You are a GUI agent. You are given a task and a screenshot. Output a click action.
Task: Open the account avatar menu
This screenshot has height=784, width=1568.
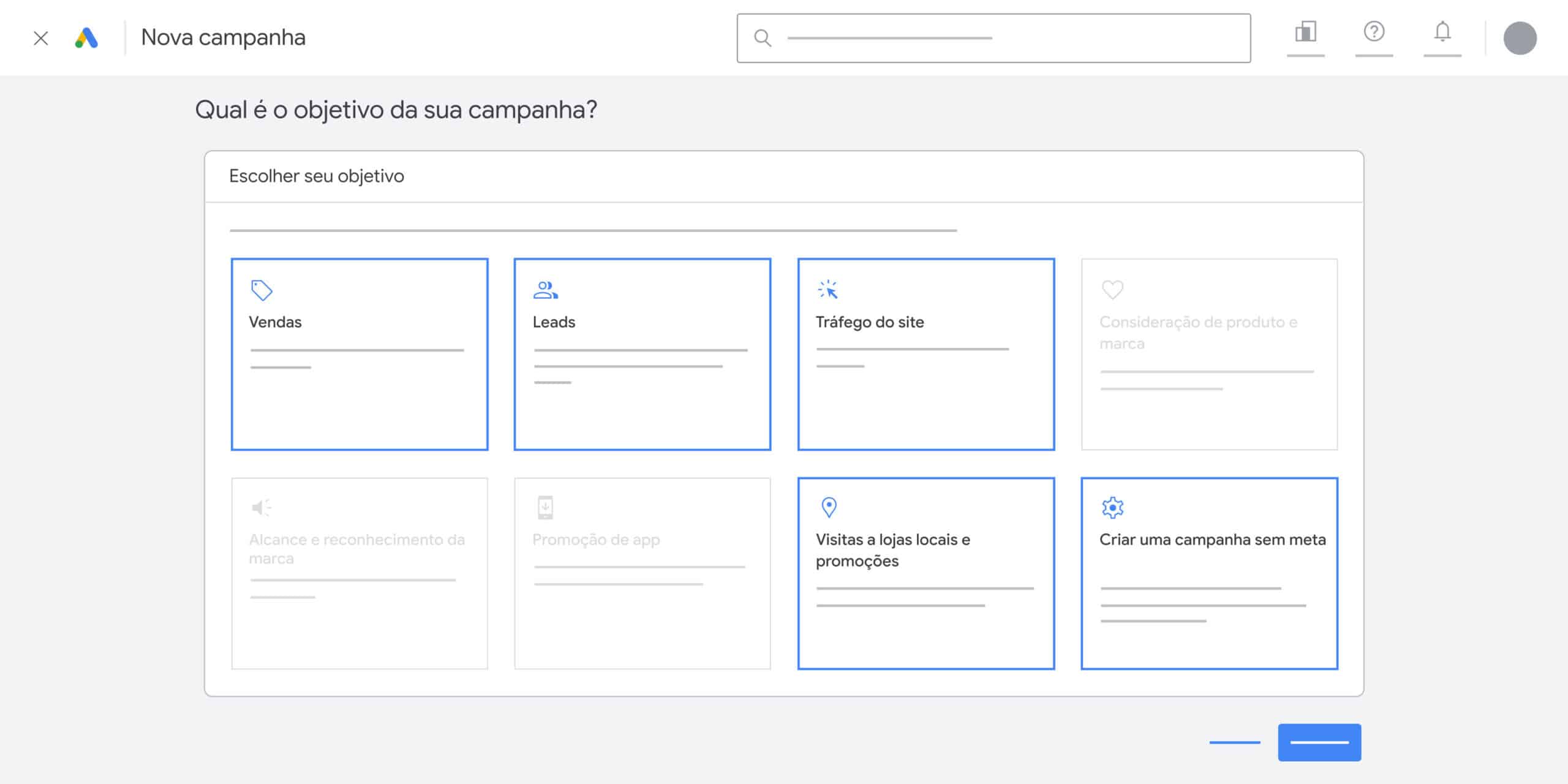tap(1520, 38)
